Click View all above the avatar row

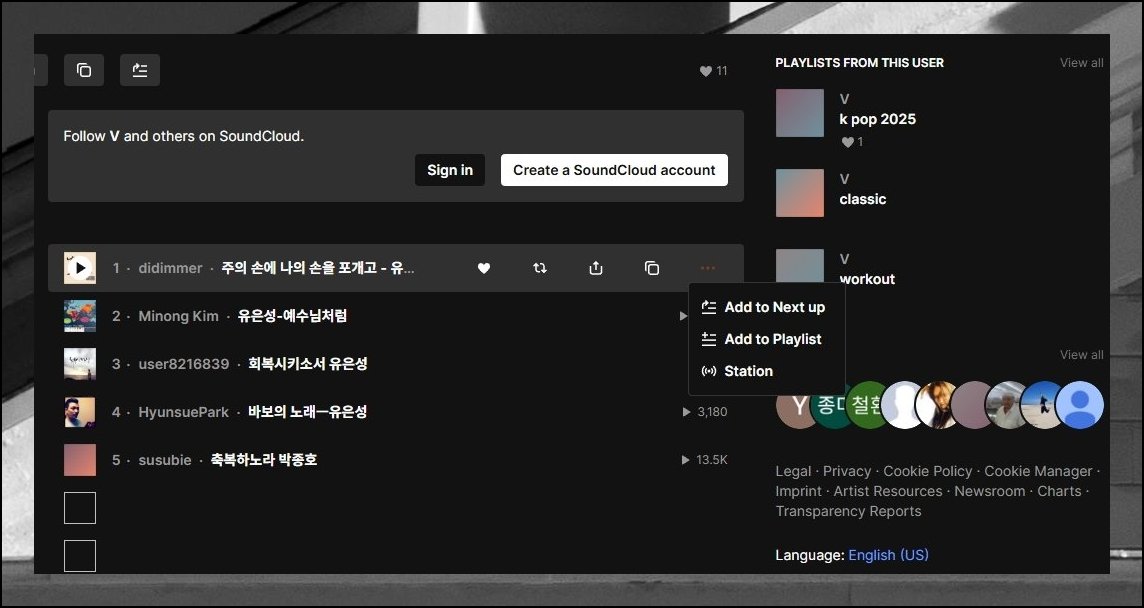click(1081, 355)
